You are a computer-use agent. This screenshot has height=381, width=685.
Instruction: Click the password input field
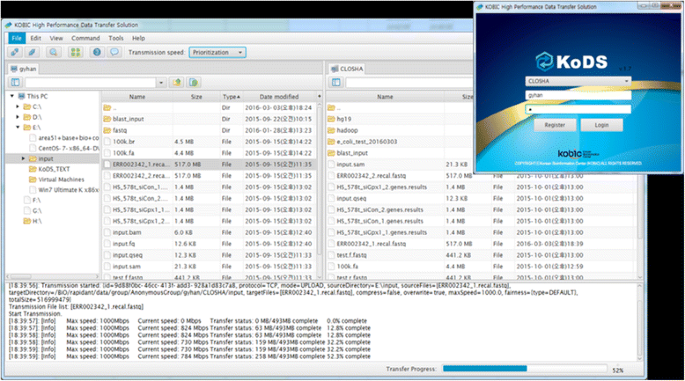(578, 109)
